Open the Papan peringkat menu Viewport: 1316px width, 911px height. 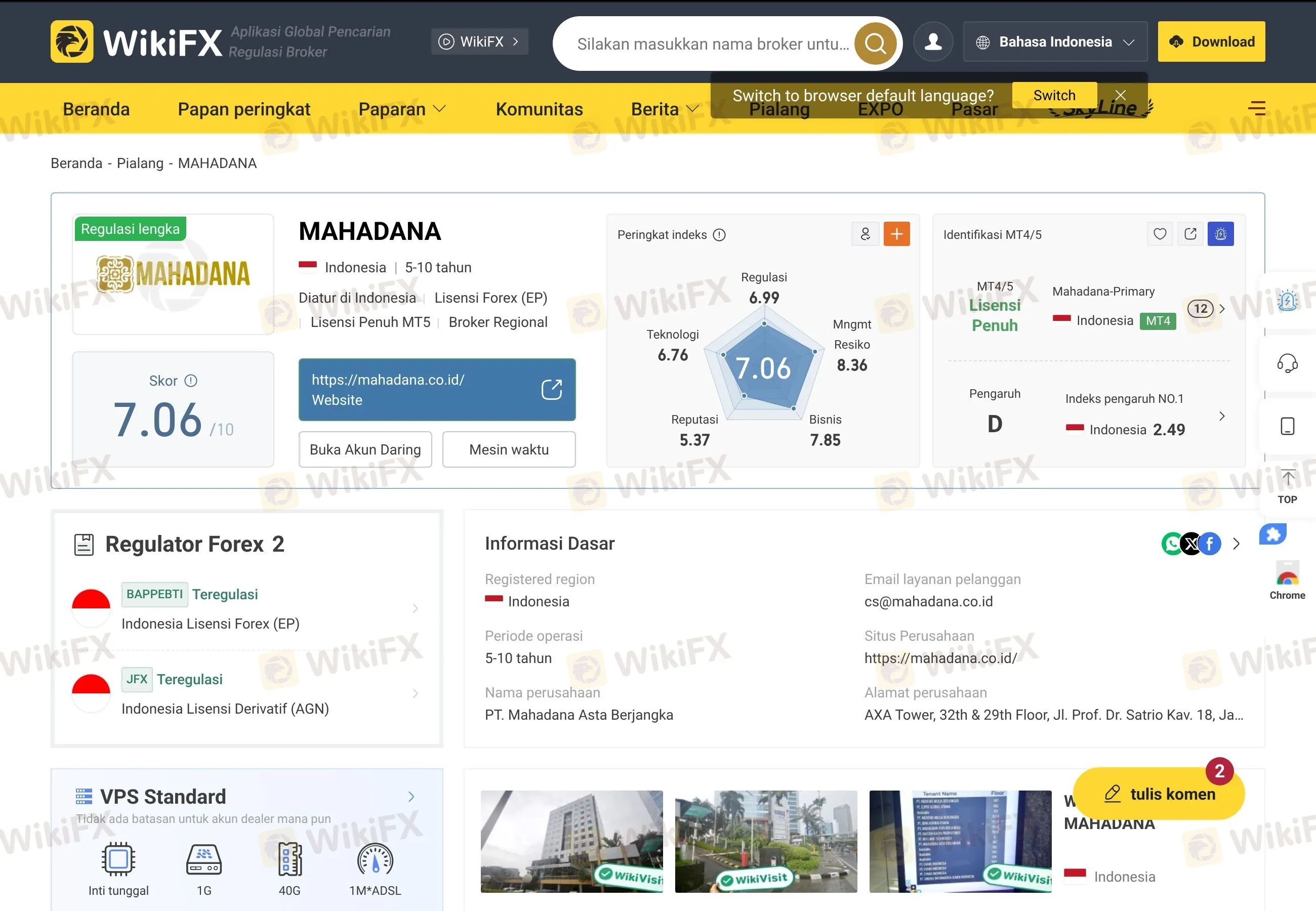coord(243,109)
